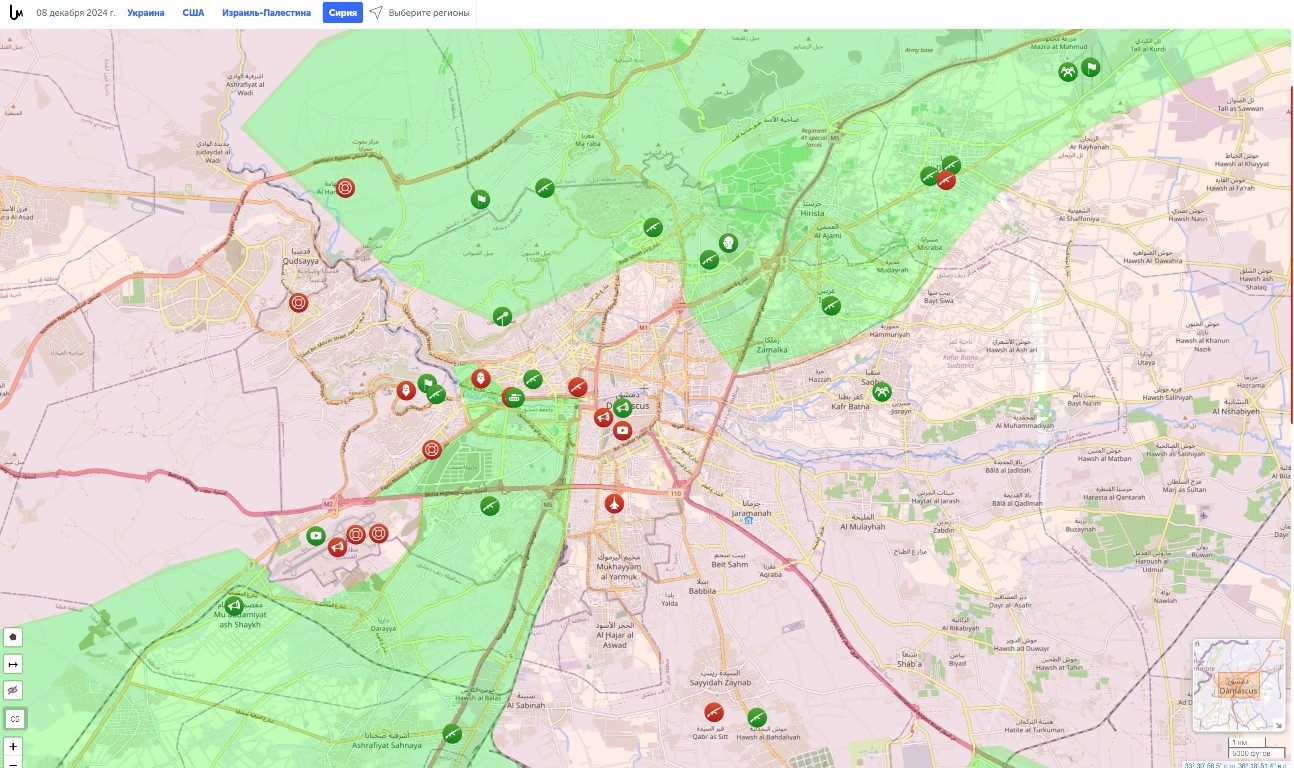Collapse the Damascus minimap with its arrow
The height and width of the screenshot is (768, 1294).
(x=1278, y=725)
